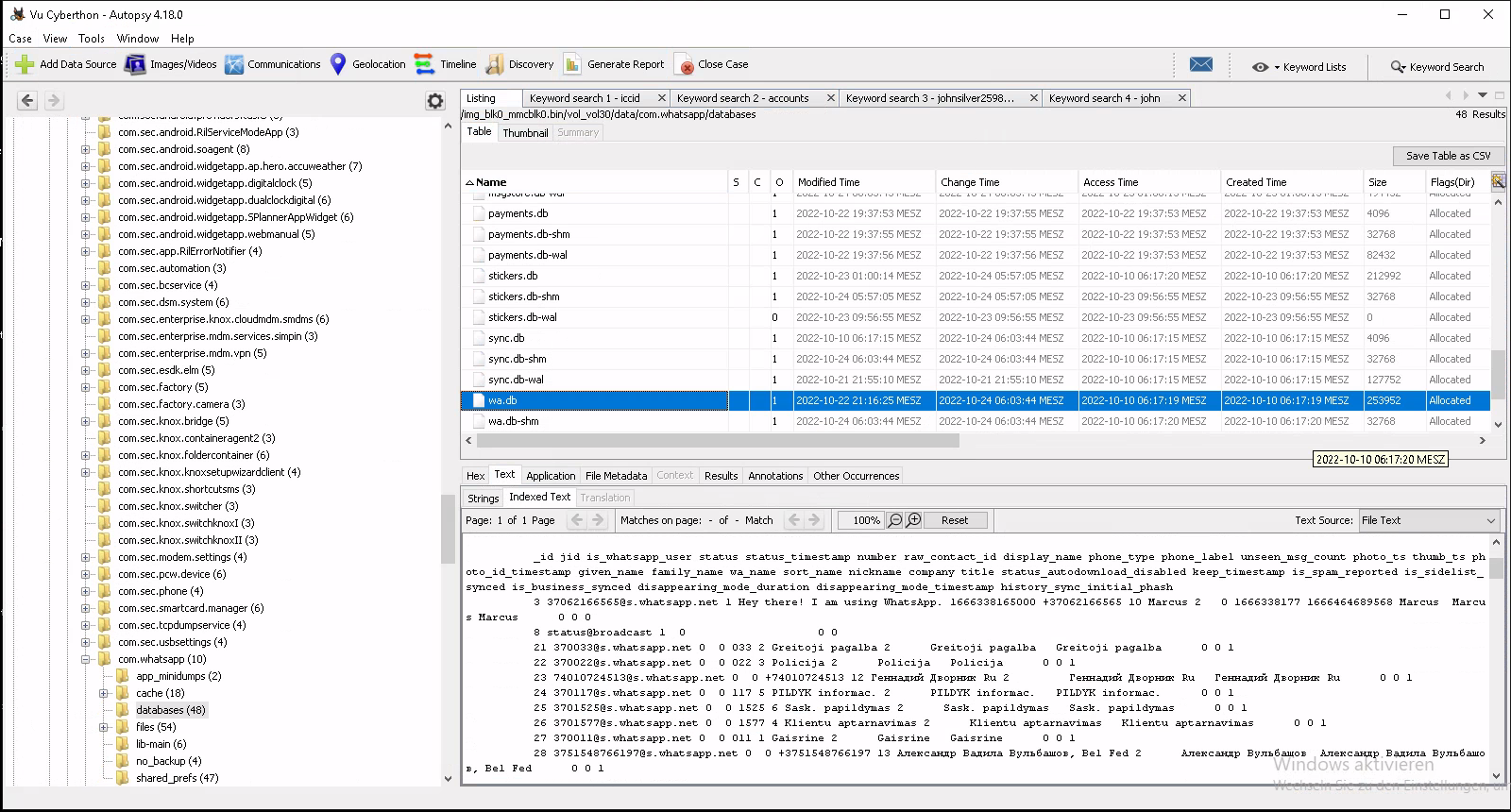Close the 'Keyword search 3 - johnsilver2598' tab
Viewport: 1511px width, 812px height.
(1034, 98)
